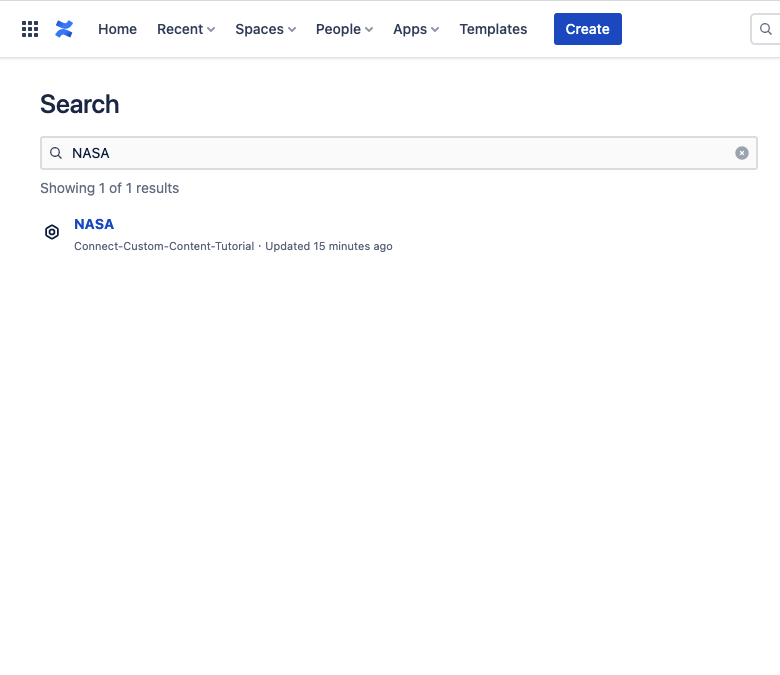Viewport: 780px width, 675px height.
Task: Open the Apps dropdown menu
Action: 410,29
